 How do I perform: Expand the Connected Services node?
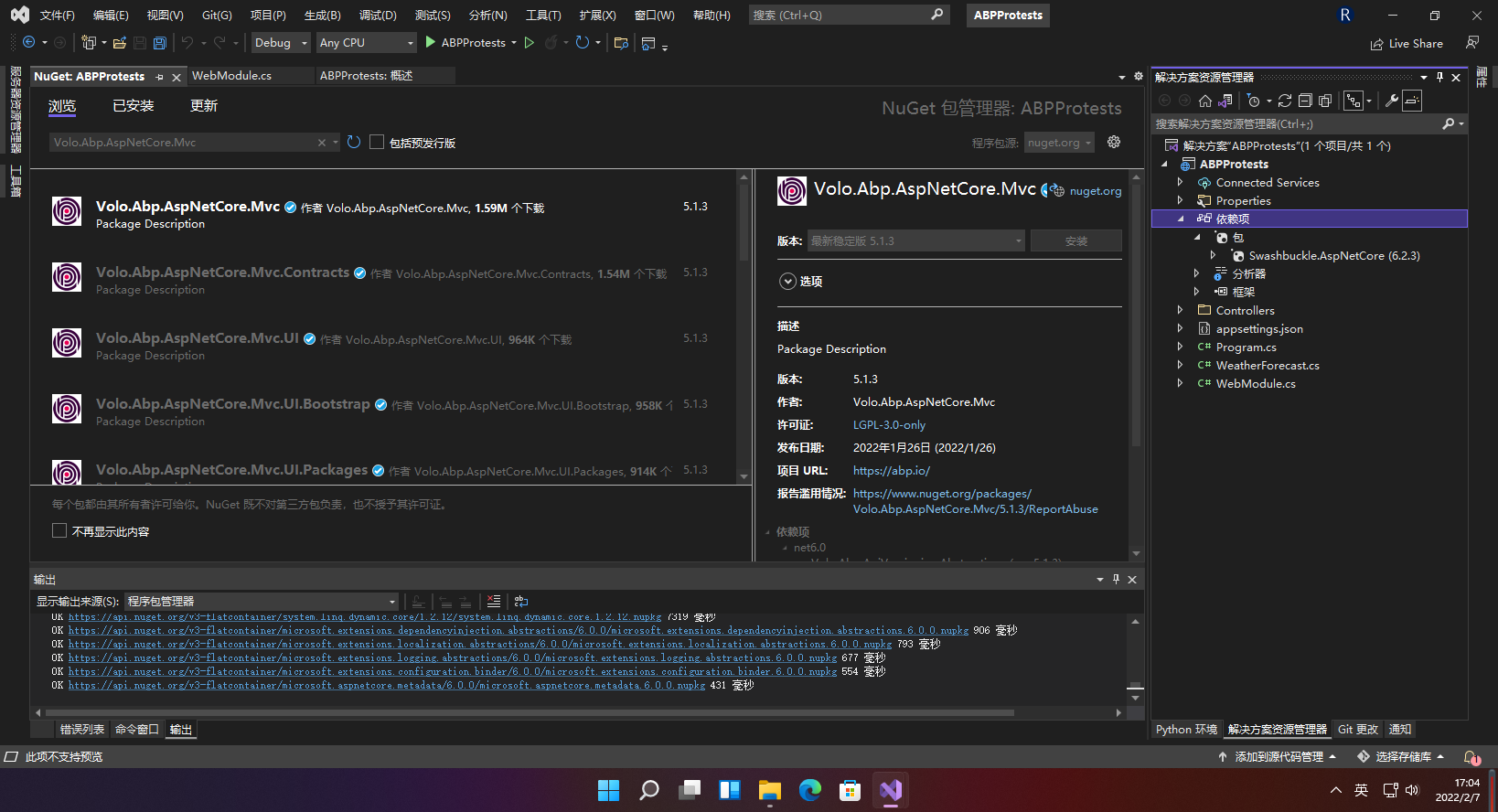click(x=1180, y=183)
